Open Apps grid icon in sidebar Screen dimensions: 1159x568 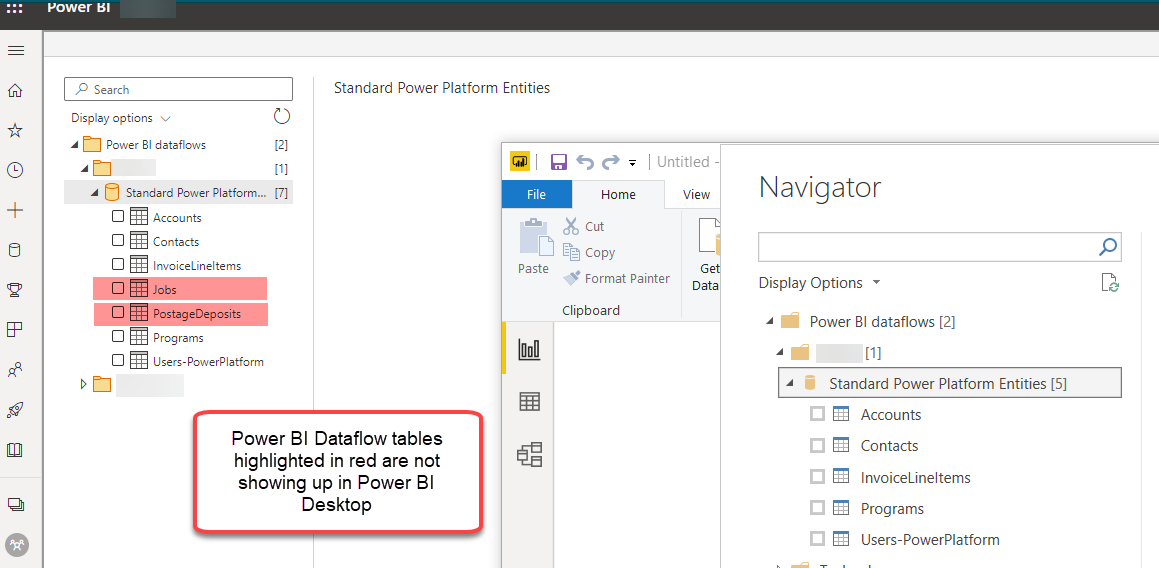(15, 330)
